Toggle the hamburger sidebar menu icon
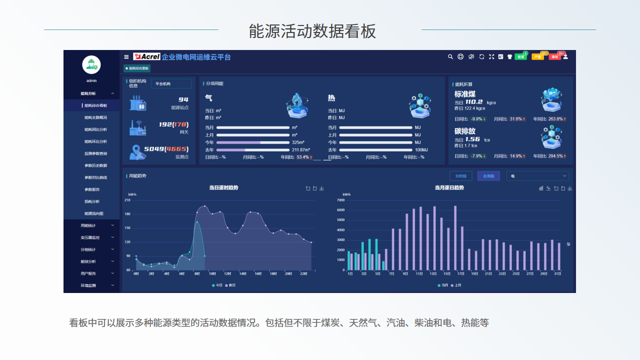This screenshot has height=360, width=640. (x=126, y=57)
